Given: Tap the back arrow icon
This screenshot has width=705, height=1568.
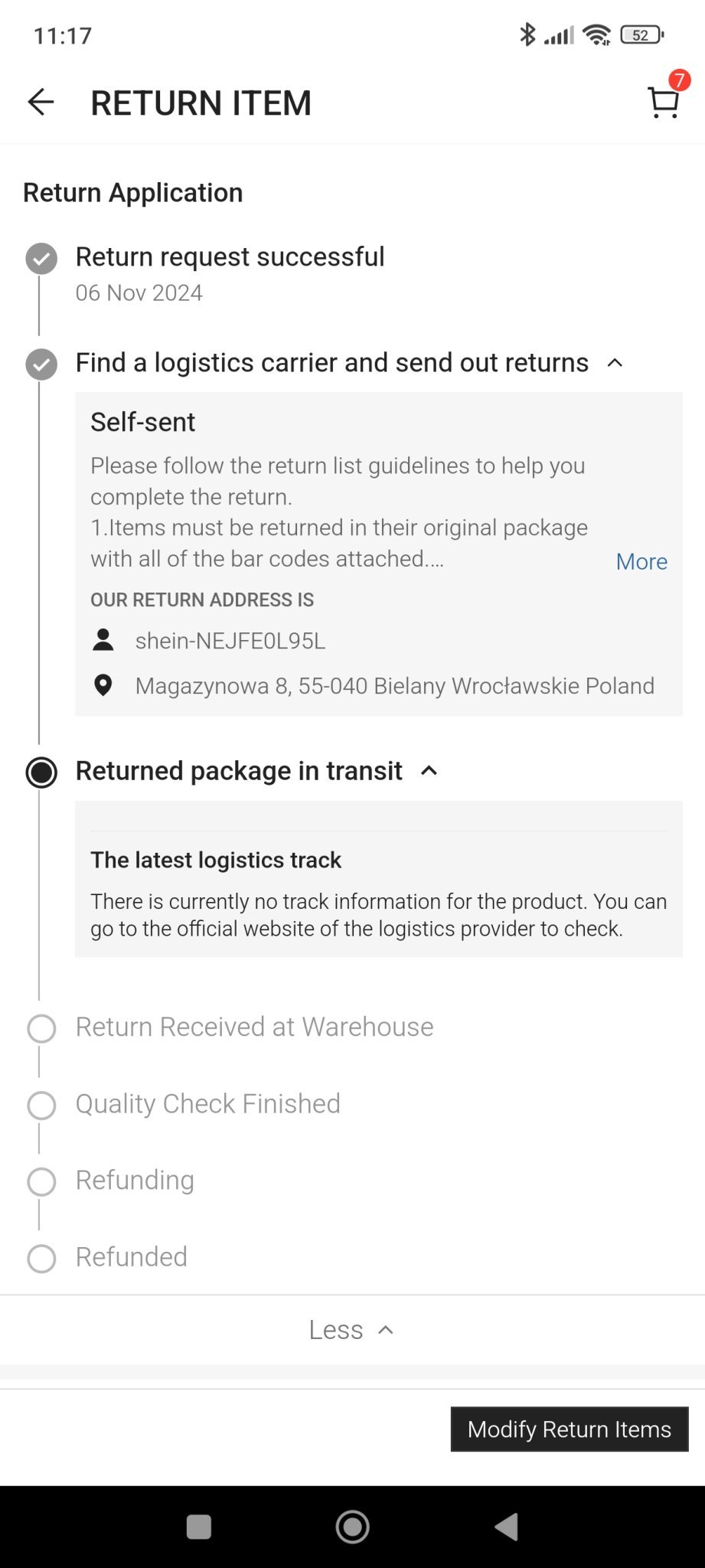Looking at the screenshot, I should (x=41, y=102).
